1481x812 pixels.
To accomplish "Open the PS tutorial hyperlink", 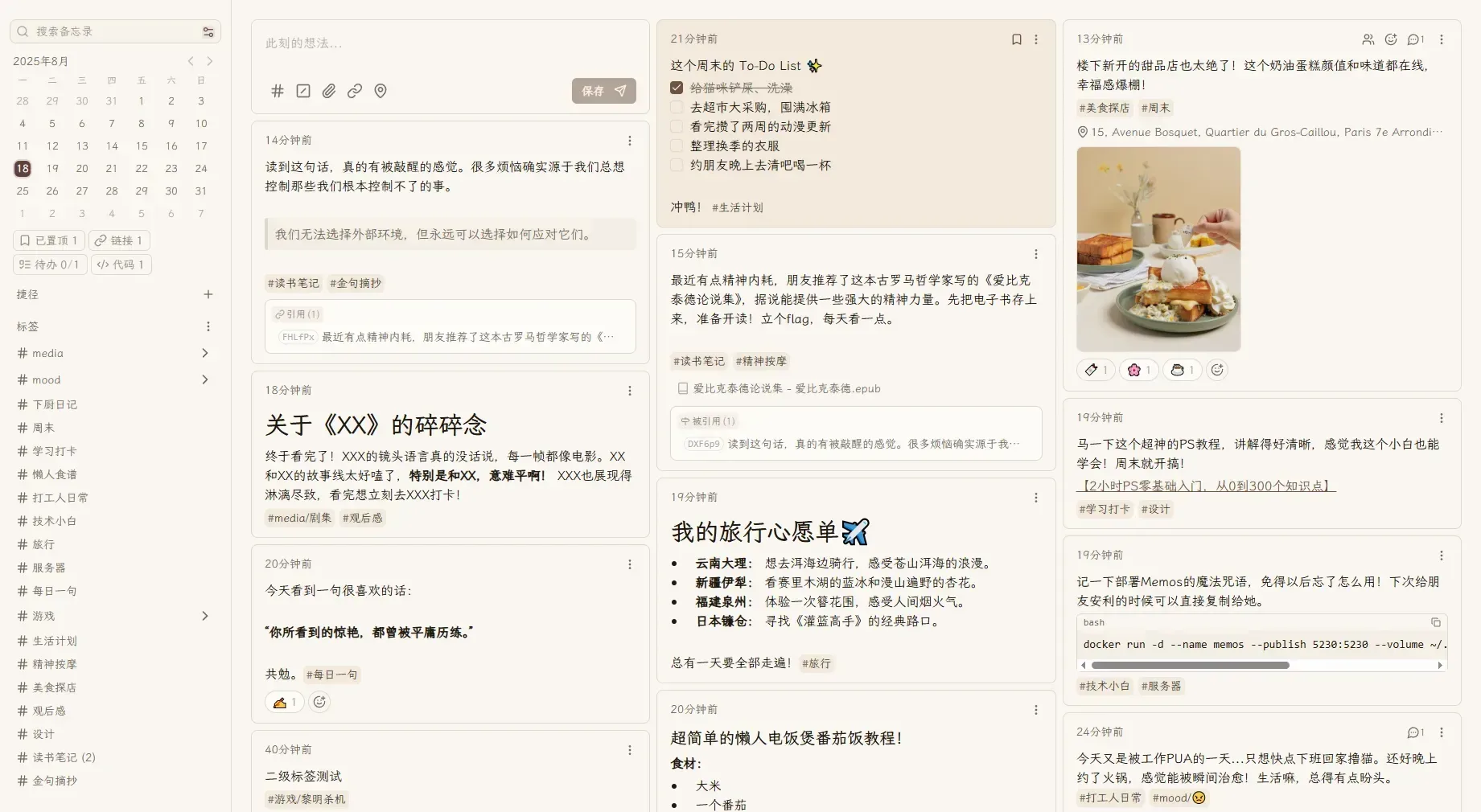I will [1206, 486].
